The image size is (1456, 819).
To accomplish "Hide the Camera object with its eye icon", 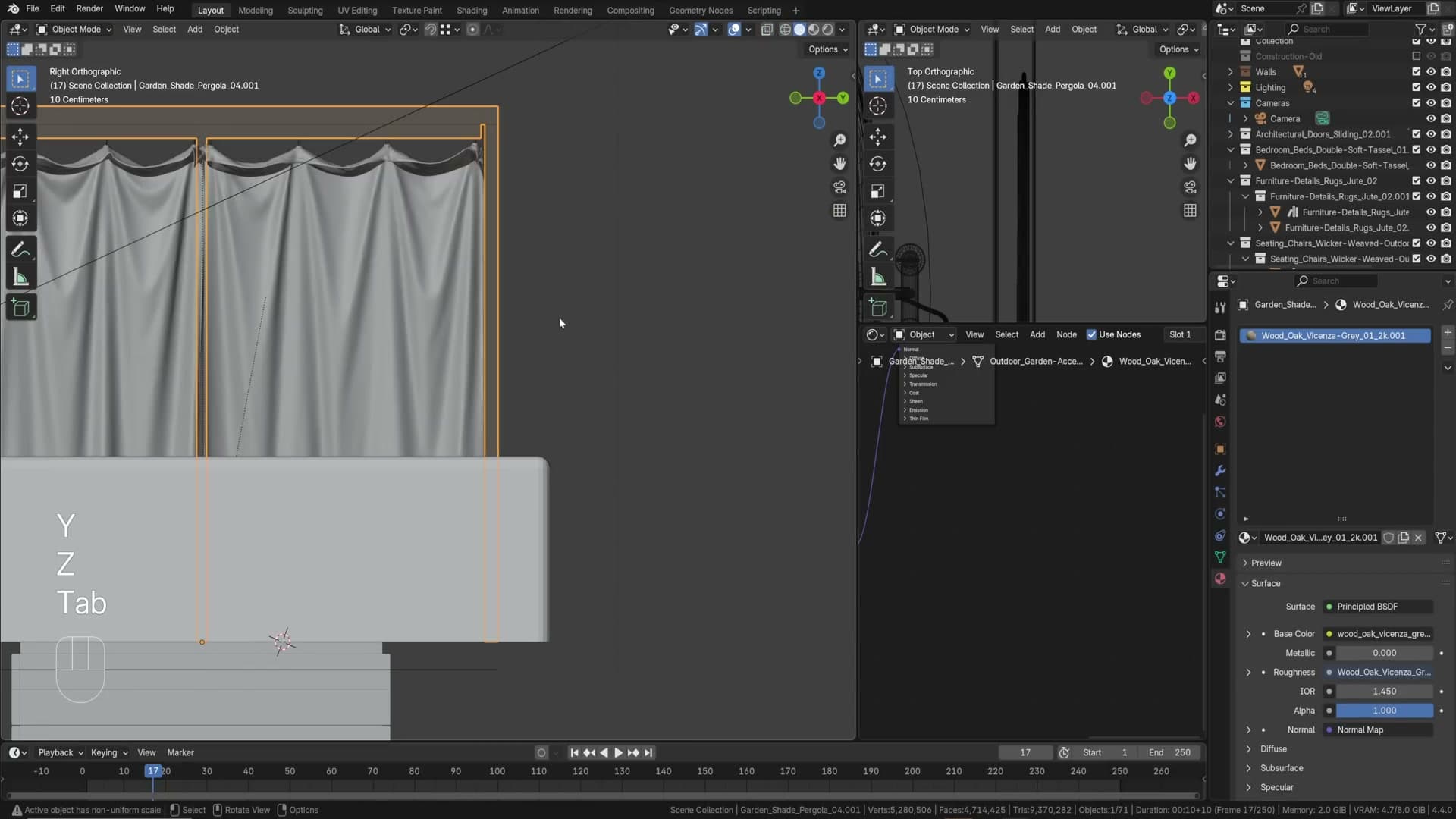I will point(1431,119).
